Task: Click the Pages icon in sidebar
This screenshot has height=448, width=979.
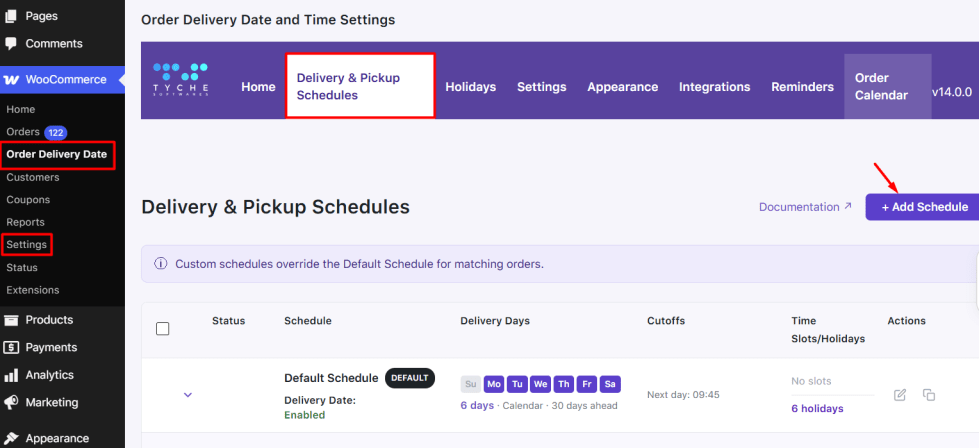Action: [11, 16]
